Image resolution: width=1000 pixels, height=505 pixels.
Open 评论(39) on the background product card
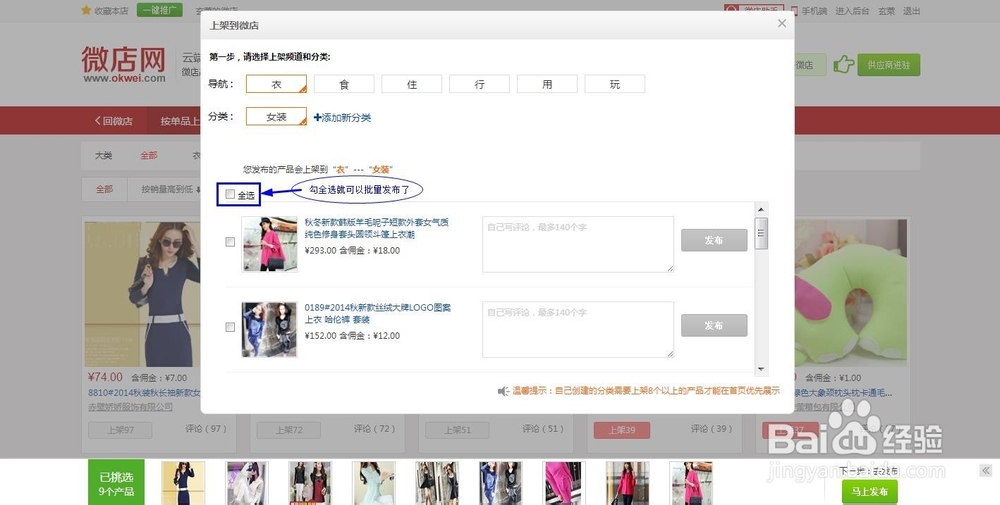click(x=711, y=428)
